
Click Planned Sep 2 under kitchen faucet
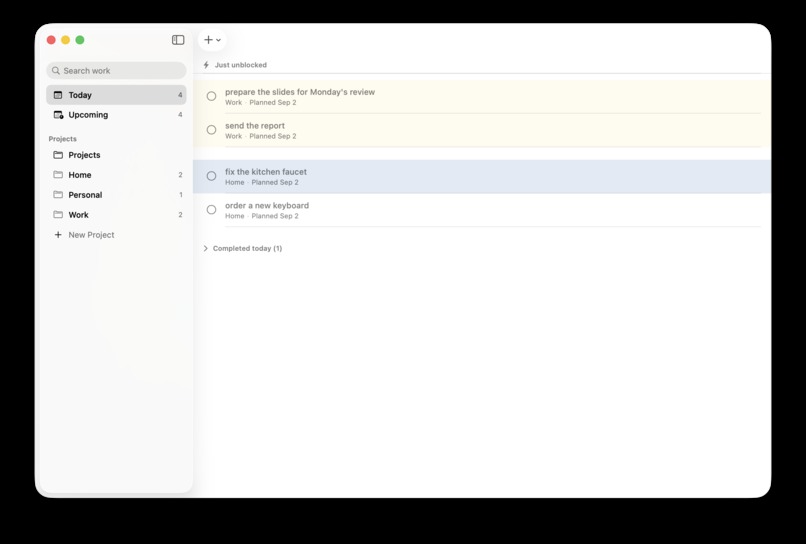pyautogui.click(x=275, y=183)
